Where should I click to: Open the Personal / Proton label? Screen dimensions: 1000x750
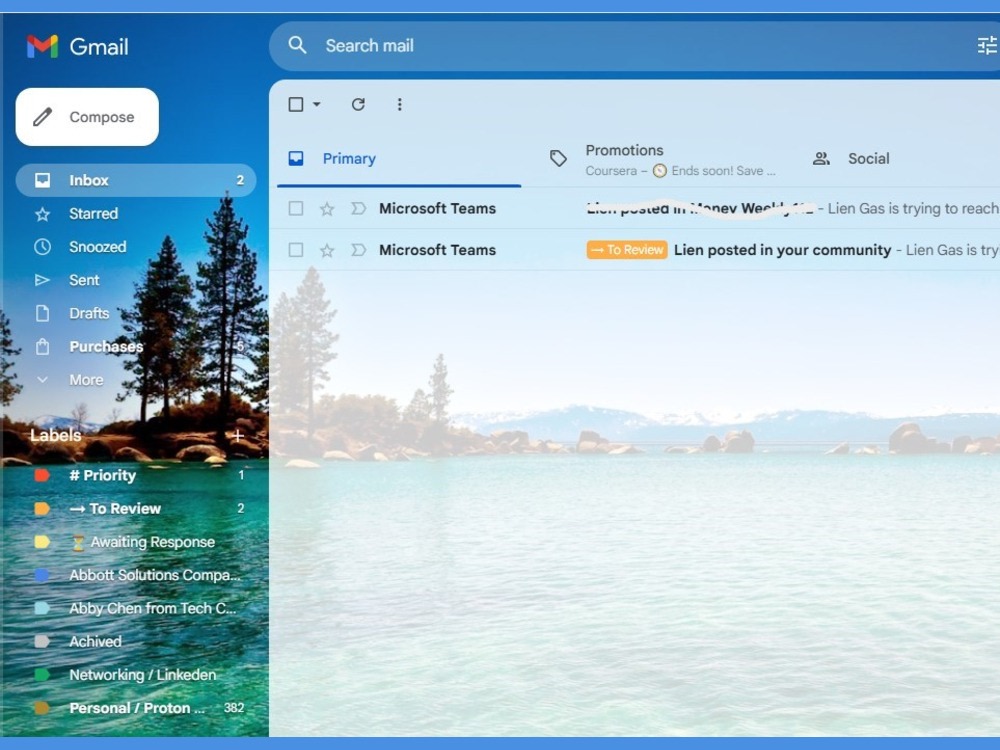pyautogui.click(x=136, y=708)
